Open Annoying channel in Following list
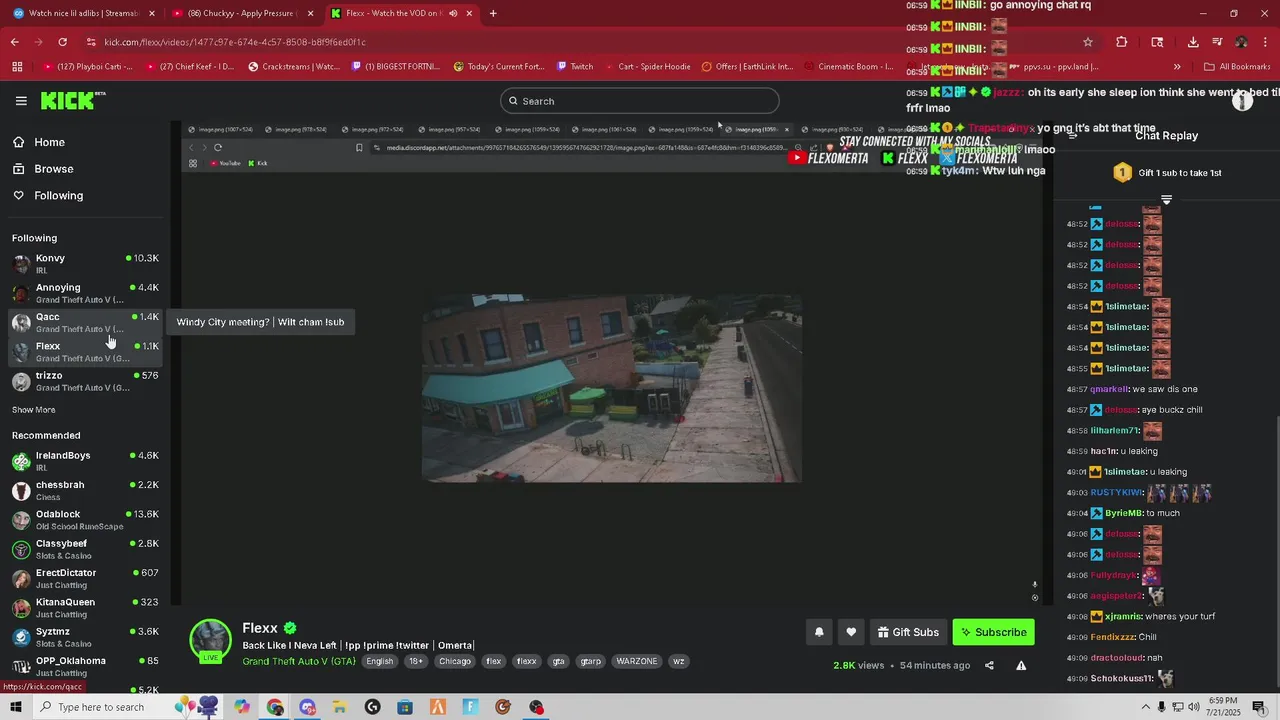The height and width of the screenshot is (720, 1280). click(x=85, y=293)
